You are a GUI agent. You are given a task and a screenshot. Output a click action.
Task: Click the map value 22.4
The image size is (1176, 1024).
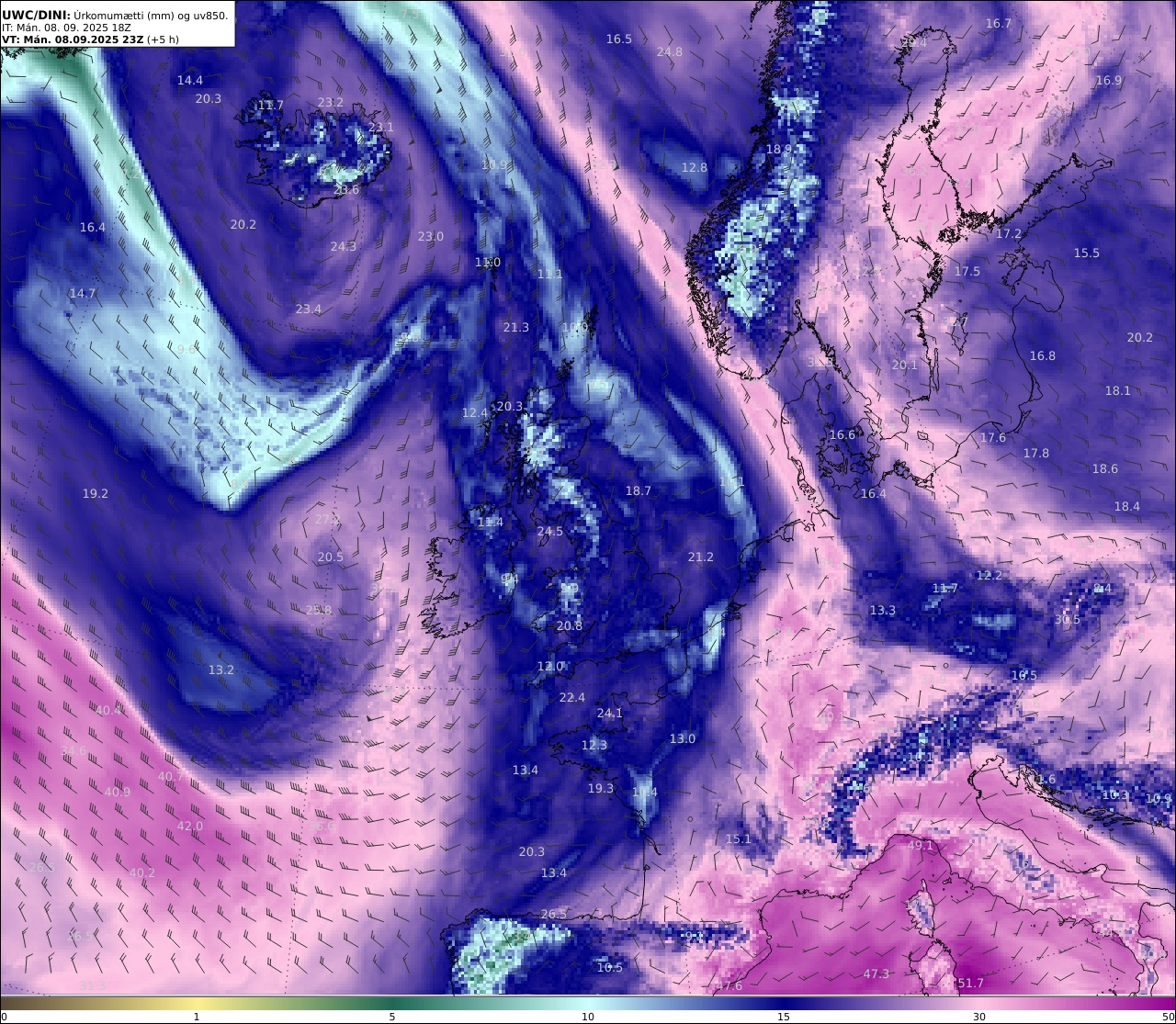(x=572, y=697)
